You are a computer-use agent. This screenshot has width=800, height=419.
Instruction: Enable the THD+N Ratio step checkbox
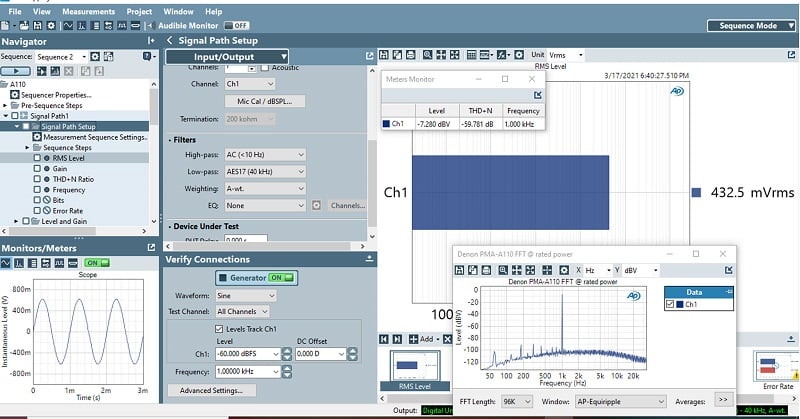tap(37, 179)
